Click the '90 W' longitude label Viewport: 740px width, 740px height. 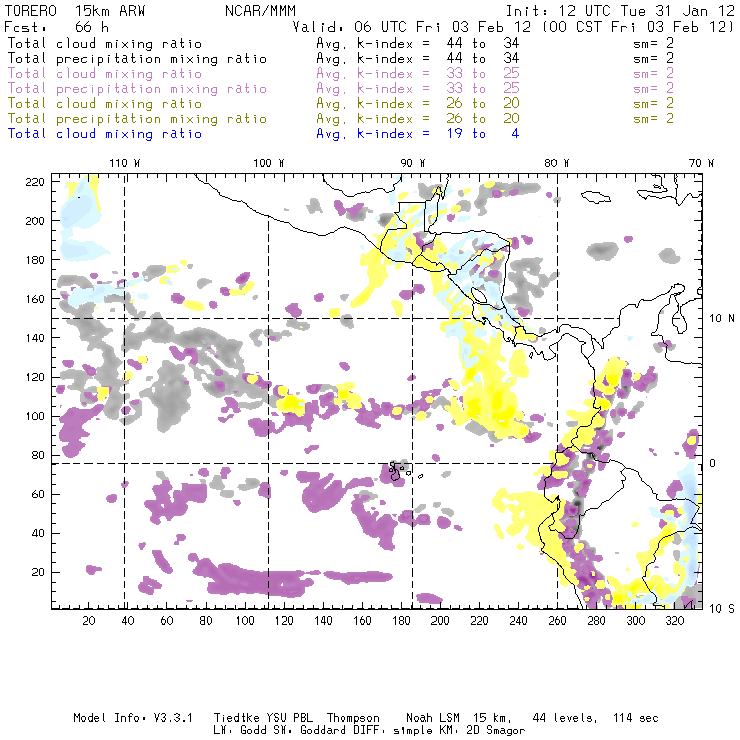(x=413, y=163)
